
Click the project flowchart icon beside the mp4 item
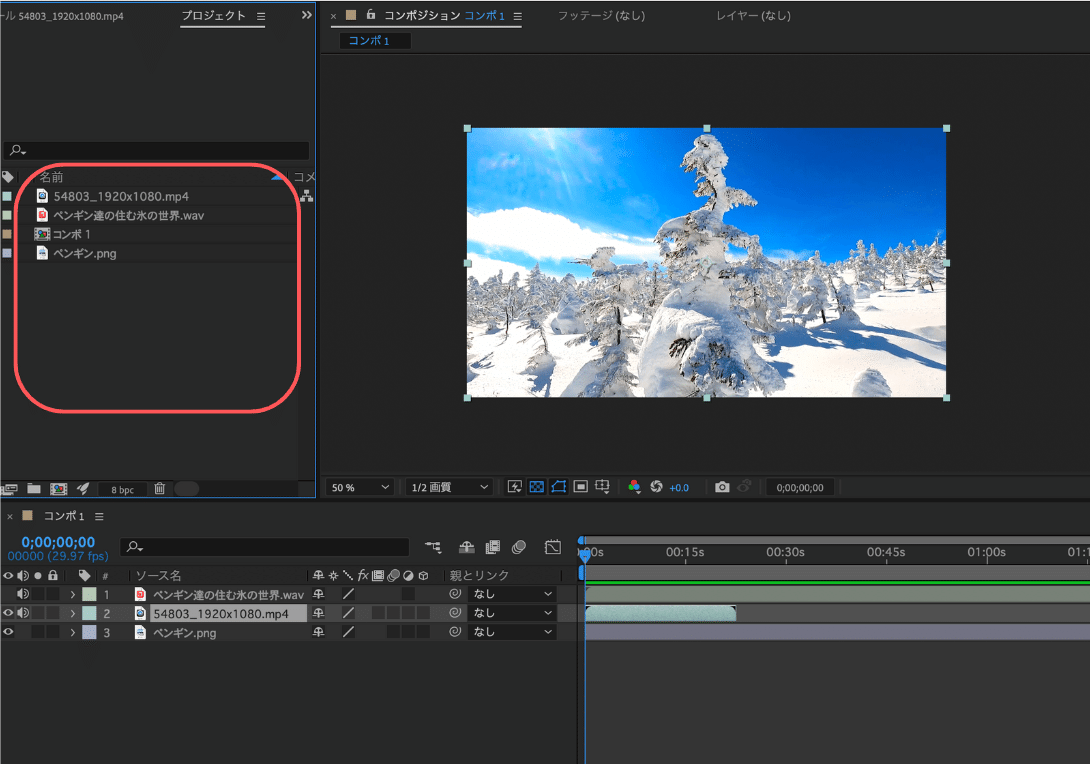[307, 196]
